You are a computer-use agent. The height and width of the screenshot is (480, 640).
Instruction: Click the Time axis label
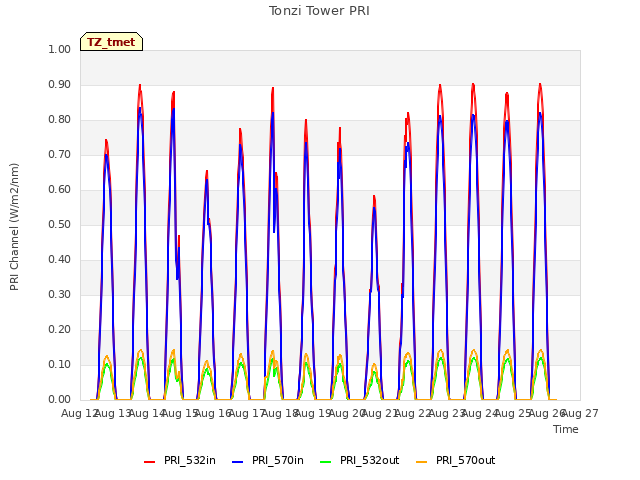click(x=566, y=429)
